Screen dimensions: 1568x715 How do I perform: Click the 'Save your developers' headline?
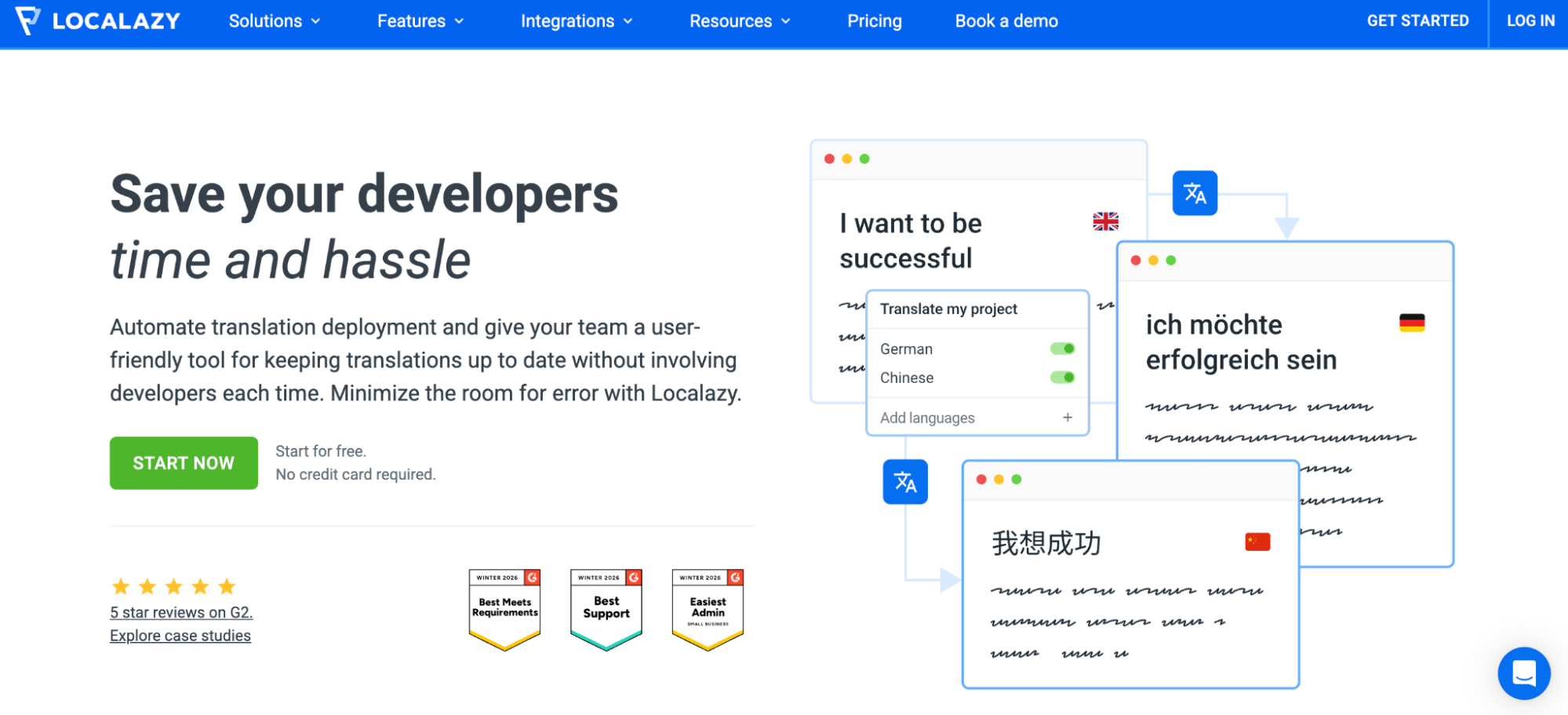point(364,195)
